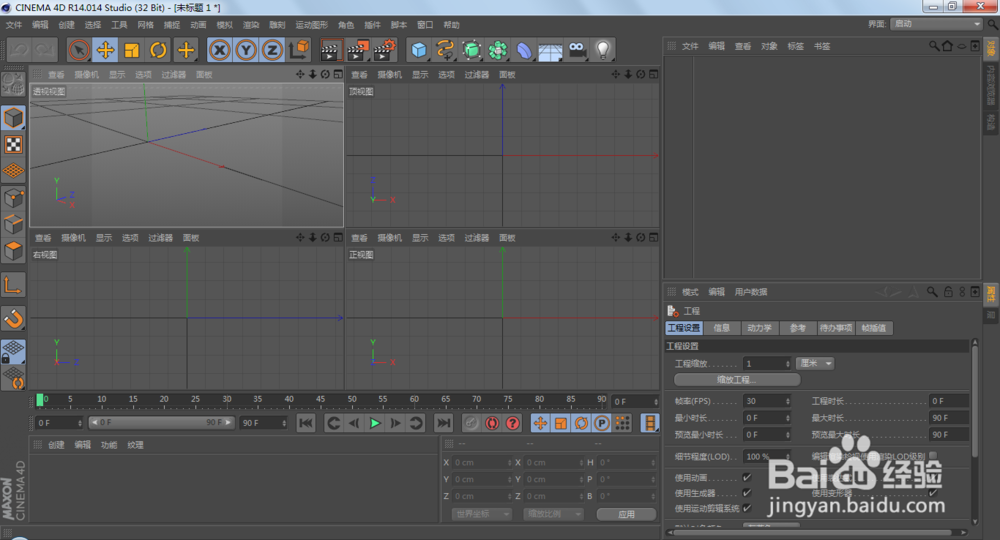Toggle 使用变形器 checkbox
Screen dimensions: 1000x540
point(934,492)
